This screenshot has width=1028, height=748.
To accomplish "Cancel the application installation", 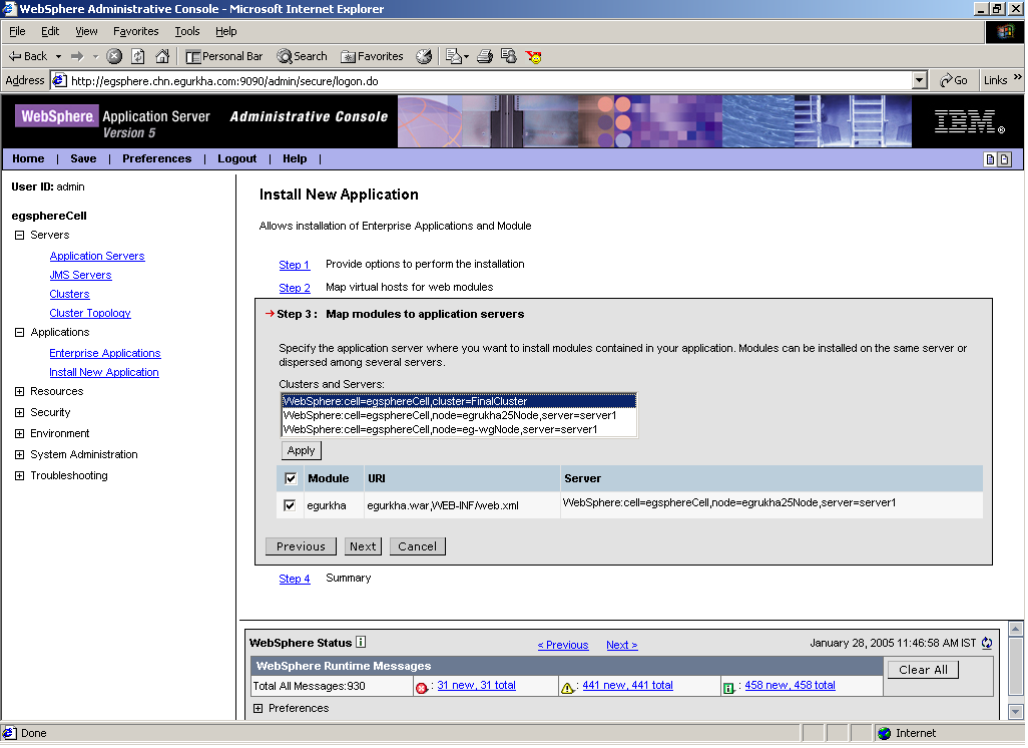I will click(x=417, y=546).
